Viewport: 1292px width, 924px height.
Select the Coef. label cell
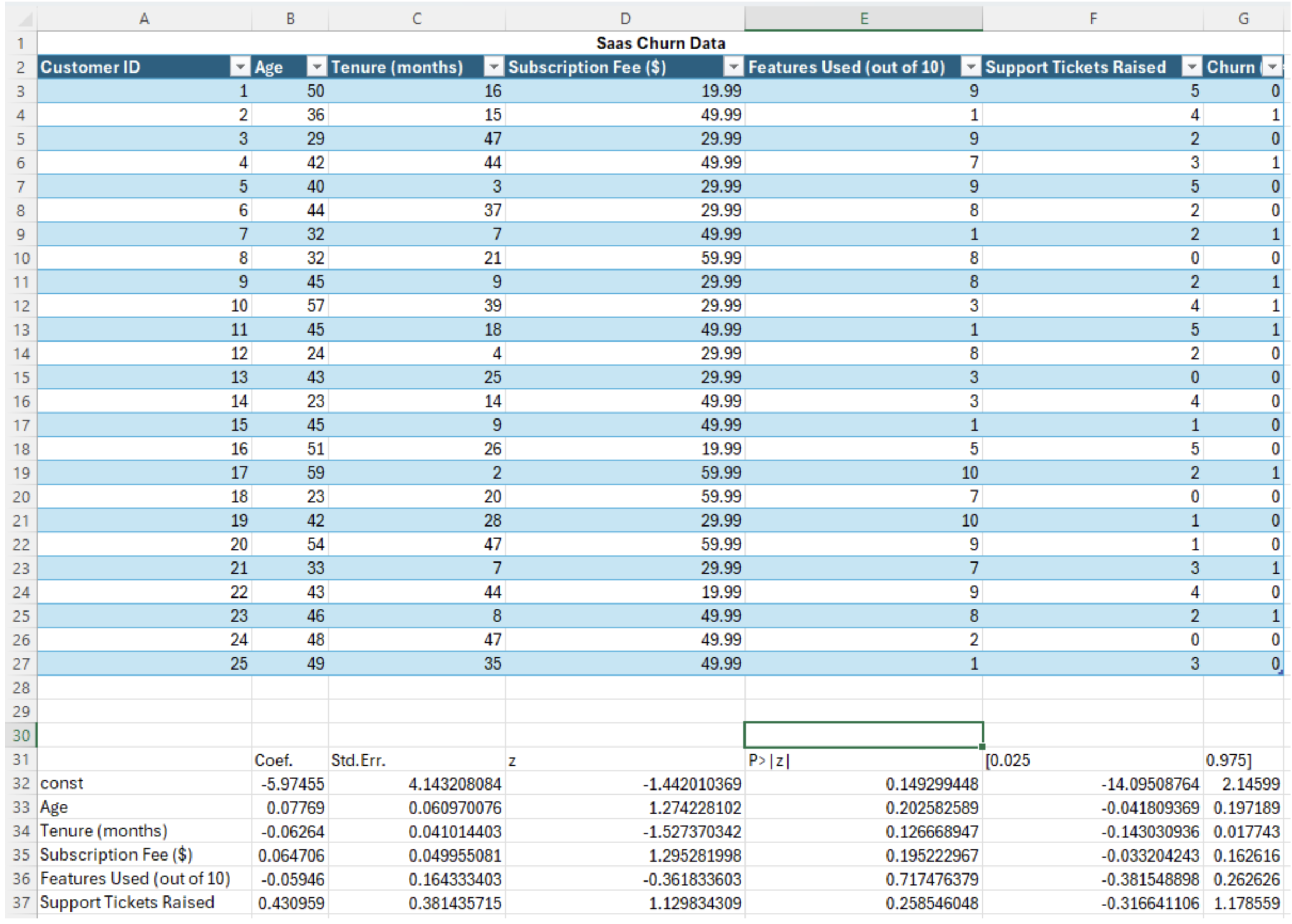pyautogui.click(x=290, y=760)
